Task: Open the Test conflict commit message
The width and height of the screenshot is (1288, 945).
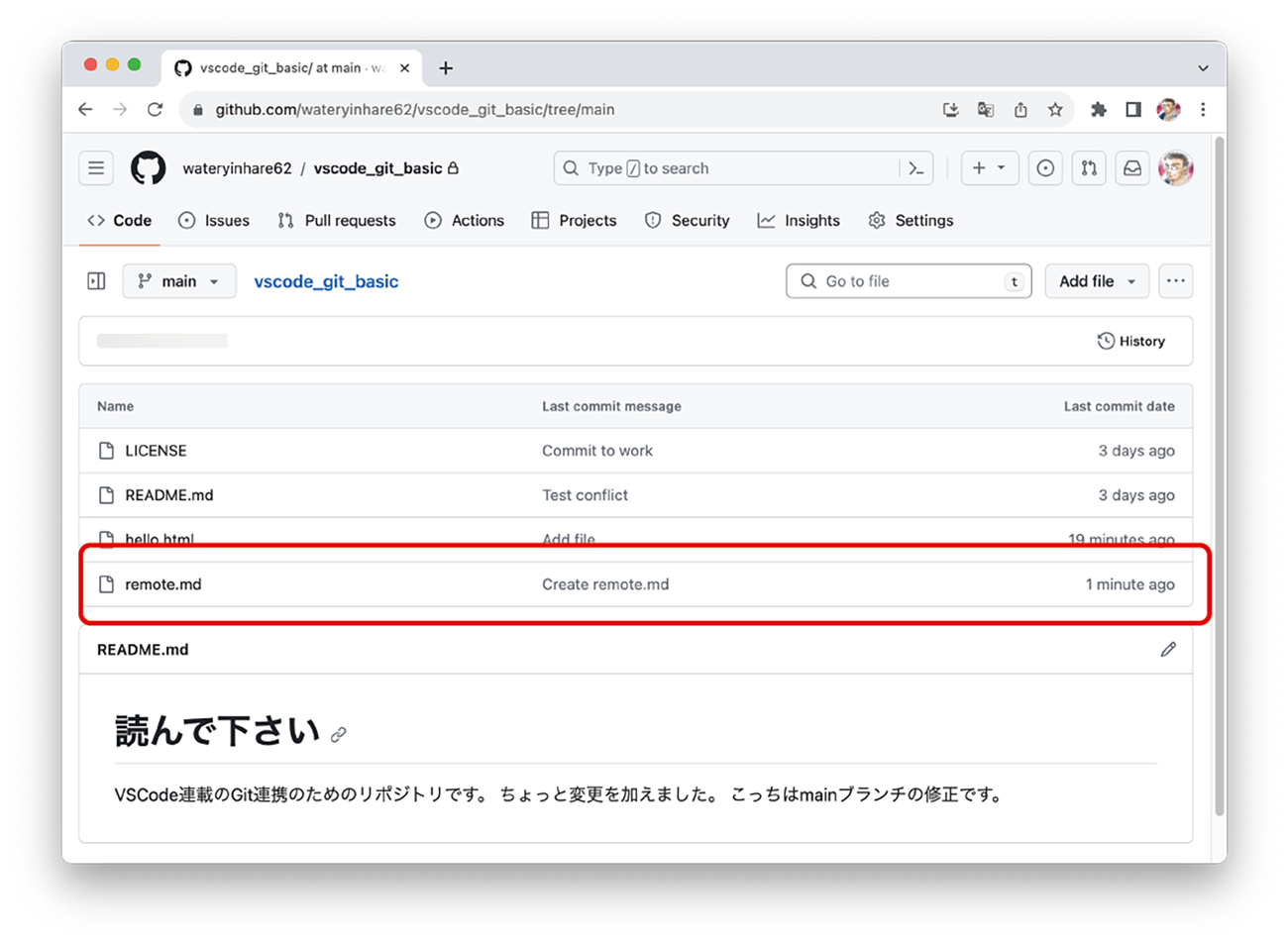Action: point(585,495)
